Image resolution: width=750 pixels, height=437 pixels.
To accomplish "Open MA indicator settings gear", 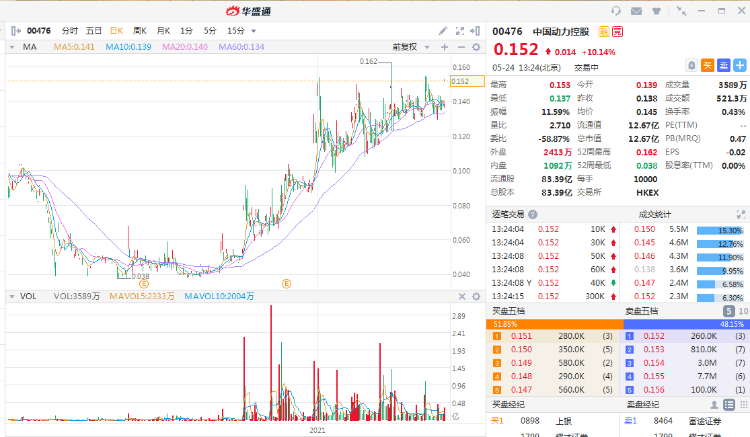I will coord(476,47).
